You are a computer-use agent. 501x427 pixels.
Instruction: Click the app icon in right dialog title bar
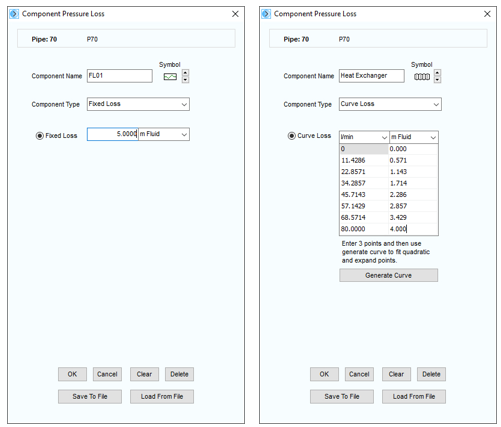[x=266, y=14]
